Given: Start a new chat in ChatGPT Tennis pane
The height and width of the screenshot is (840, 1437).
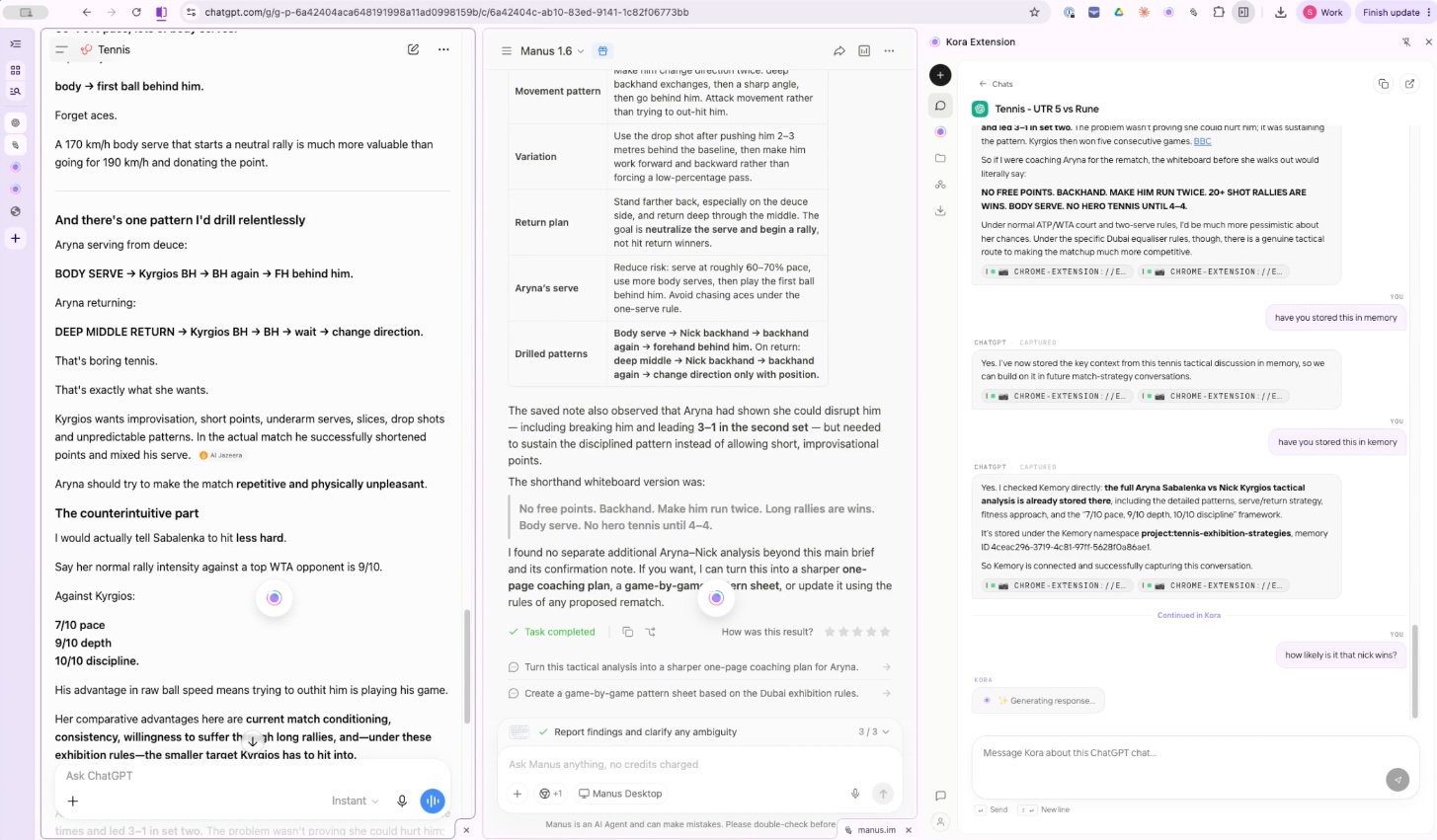Looking at the screenshot, I should click(x=413, y=49).
